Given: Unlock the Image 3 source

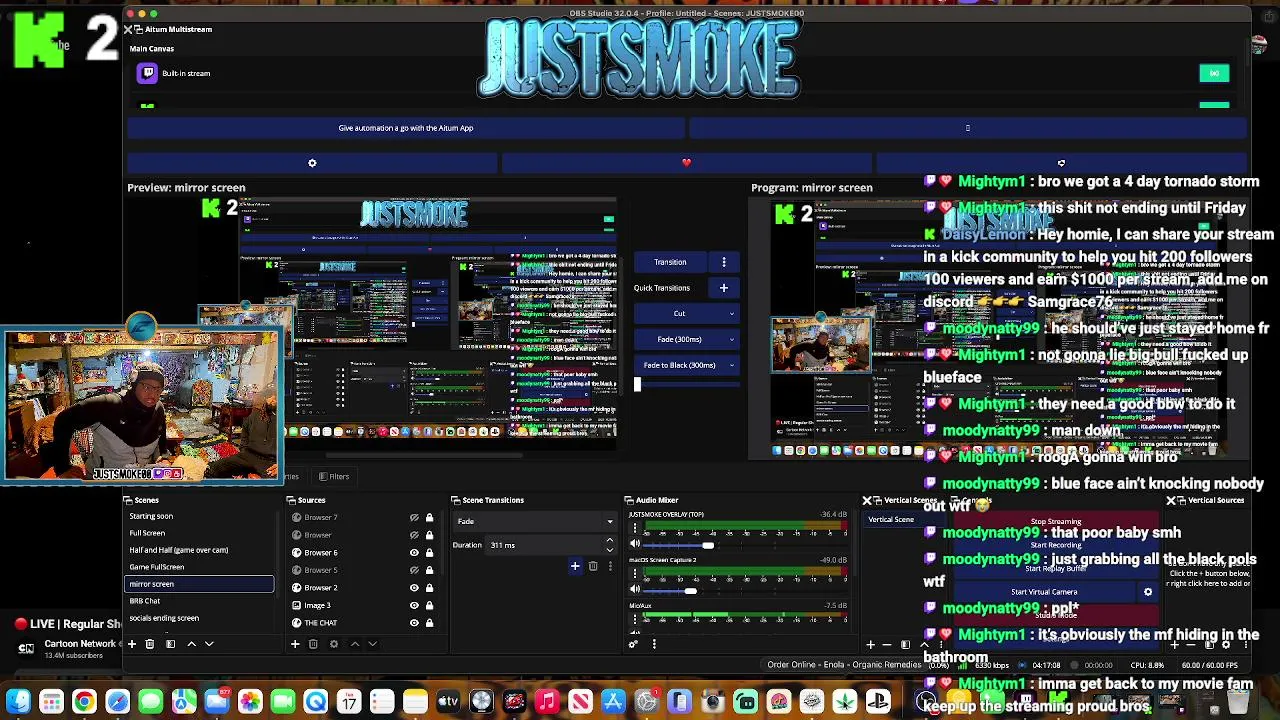Looking at the screenshot, I should (430, 605).
